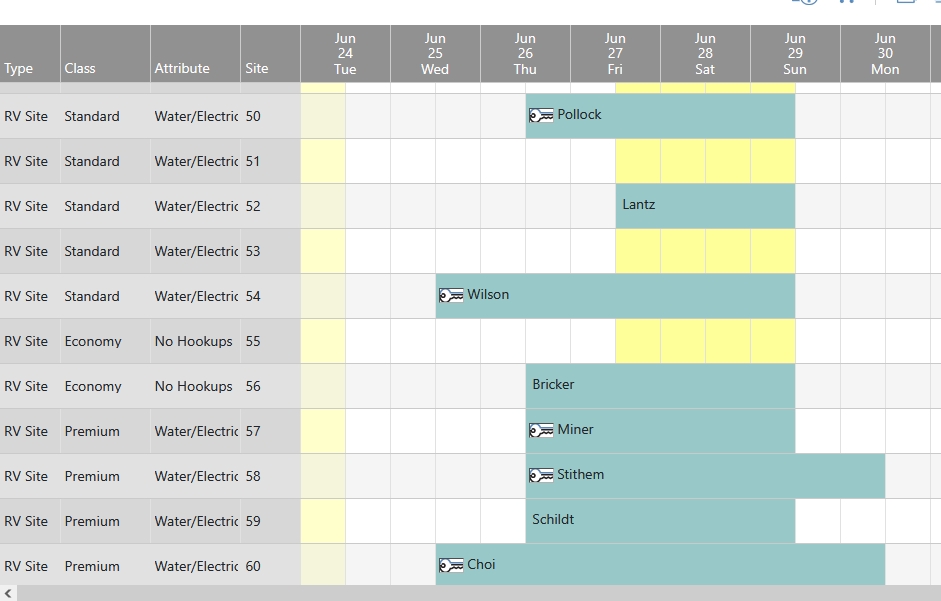Viewport: 941px width, 601px height.
Task: Select the Jun 28 Sat date header
Action: 705,53
